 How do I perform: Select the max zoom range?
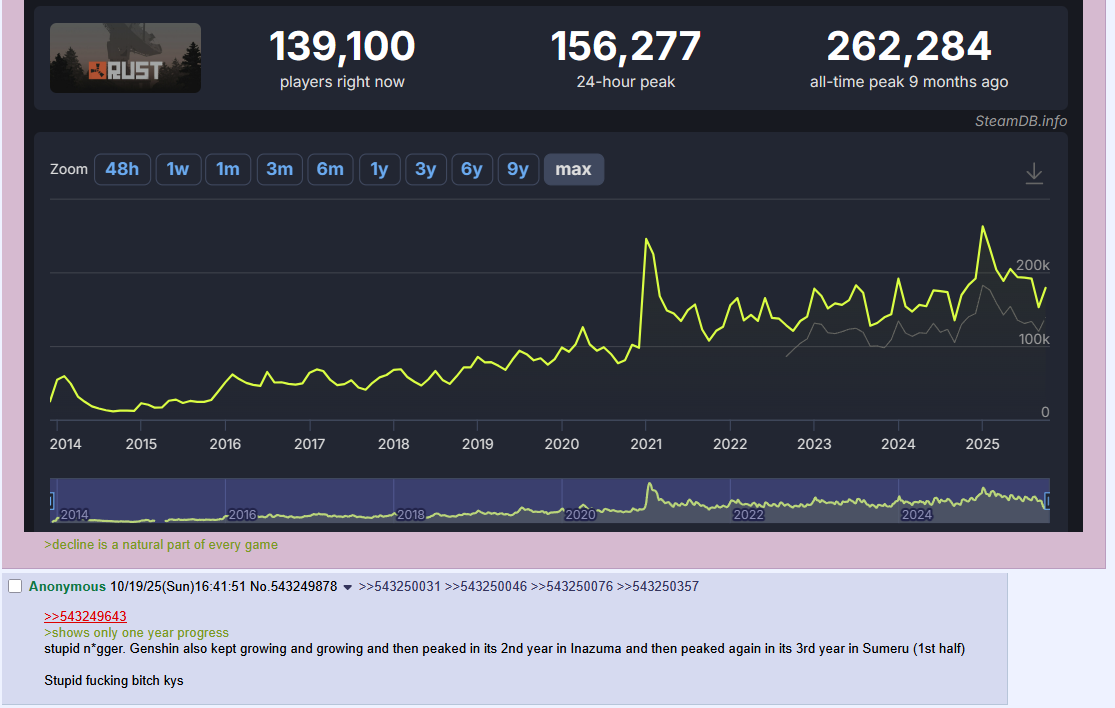point(574,169)
